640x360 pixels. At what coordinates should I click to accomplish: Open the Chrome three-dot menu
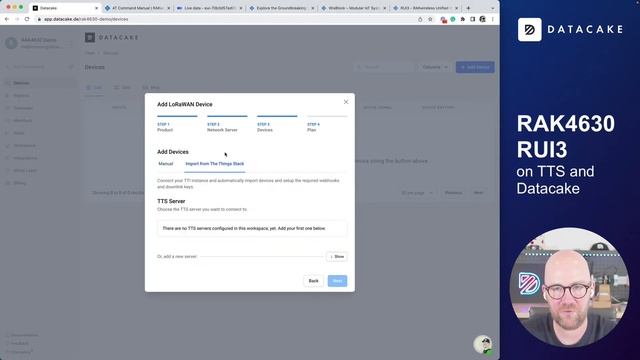(x=493, y=19)
